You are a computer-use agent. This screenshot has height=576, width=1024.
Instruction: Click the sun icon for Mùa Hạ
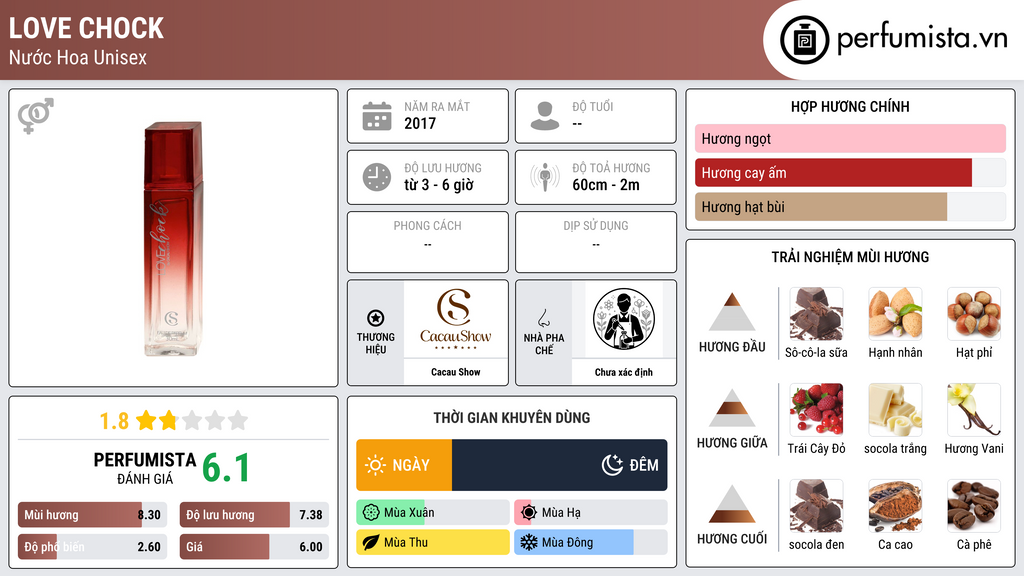(529, 513)
